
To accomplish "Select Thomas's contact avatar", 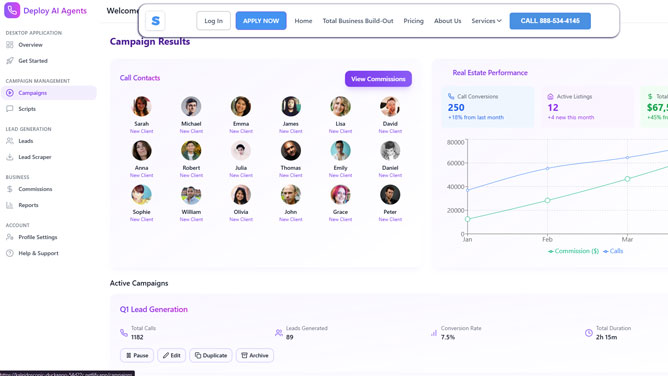I will tap(291, 150).
